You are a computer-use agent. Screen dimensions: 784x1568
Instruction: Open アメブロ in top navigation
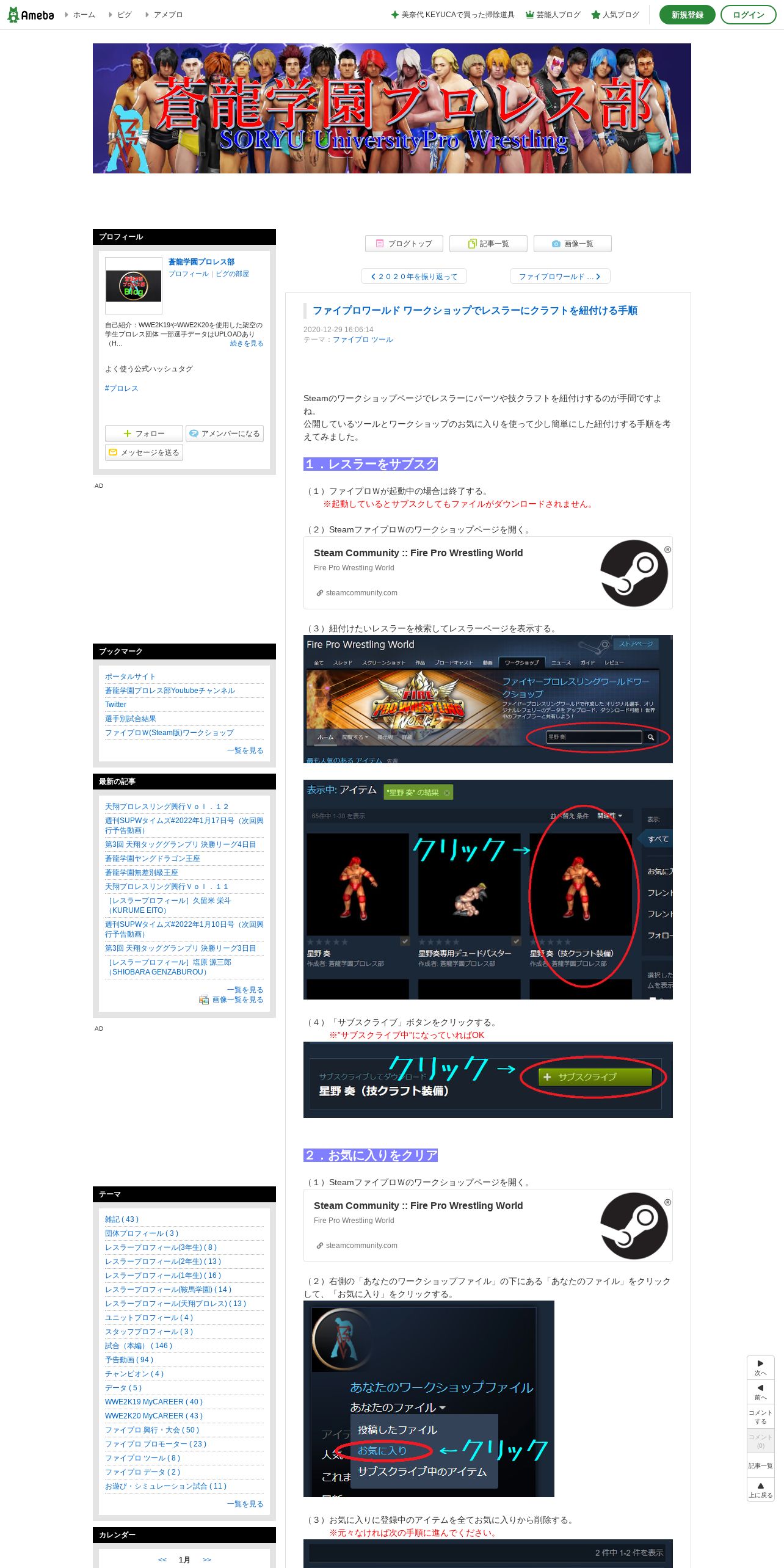tap(164, 15)
